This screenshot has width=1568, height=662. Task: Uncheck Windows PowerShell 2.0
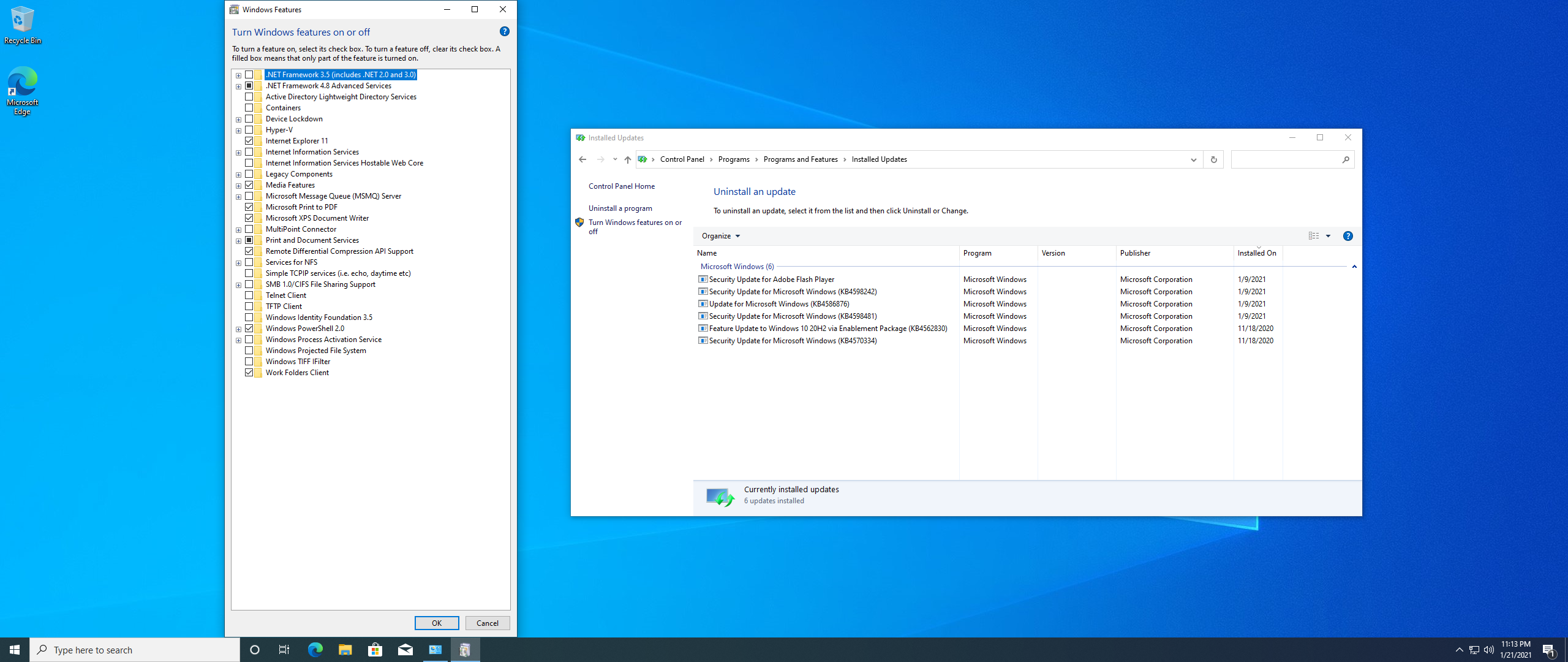[x=249, y=329]
